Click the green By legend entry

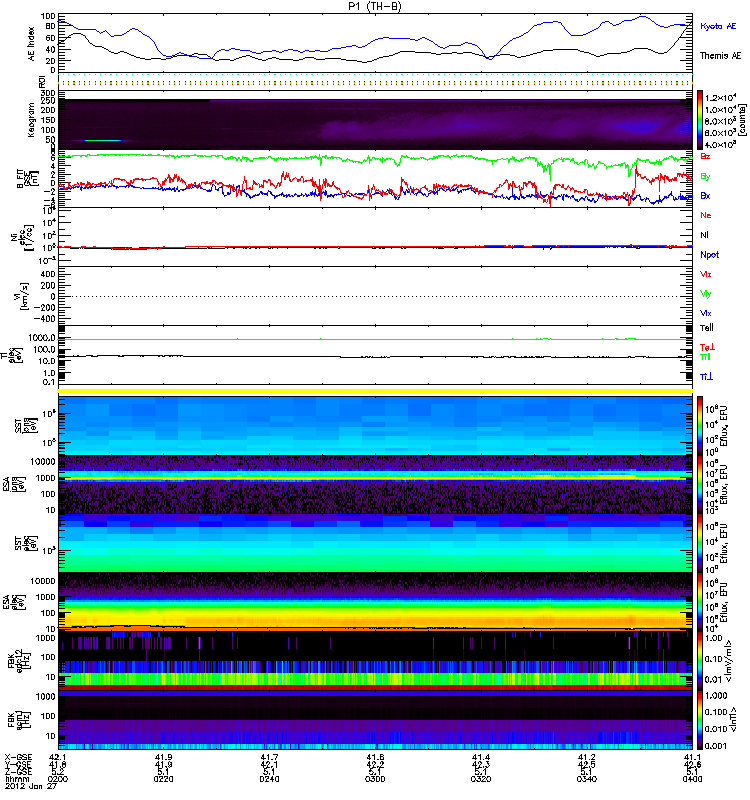tap(706, 176)
